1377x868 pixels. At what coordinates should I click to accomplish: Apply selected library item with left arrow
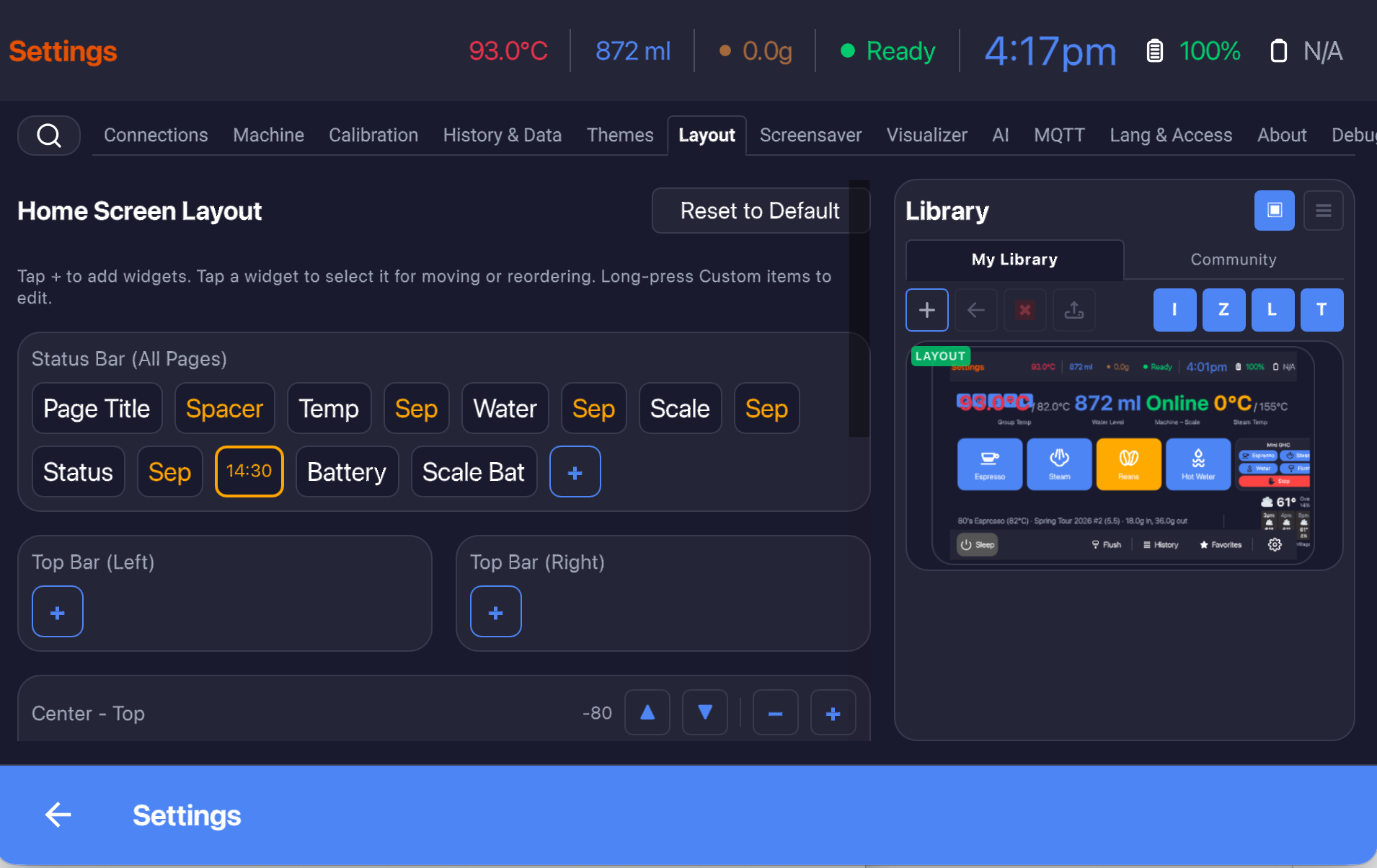[976, 310]
